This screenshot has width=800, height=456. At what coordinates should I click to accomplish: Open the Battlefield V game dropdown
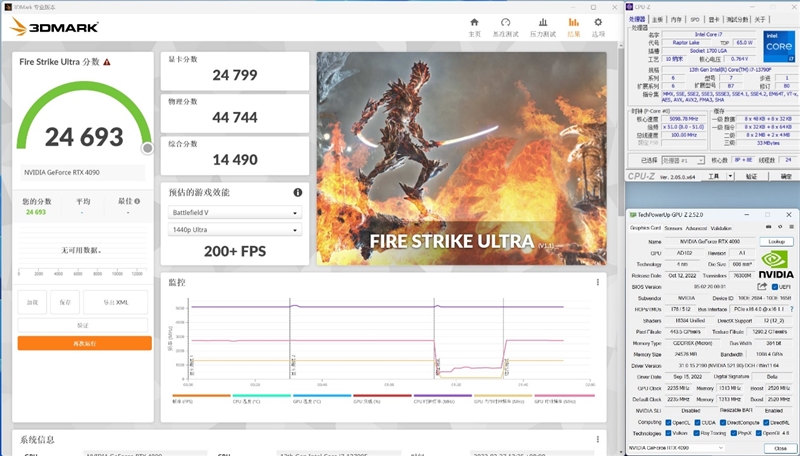pos(232,213)
